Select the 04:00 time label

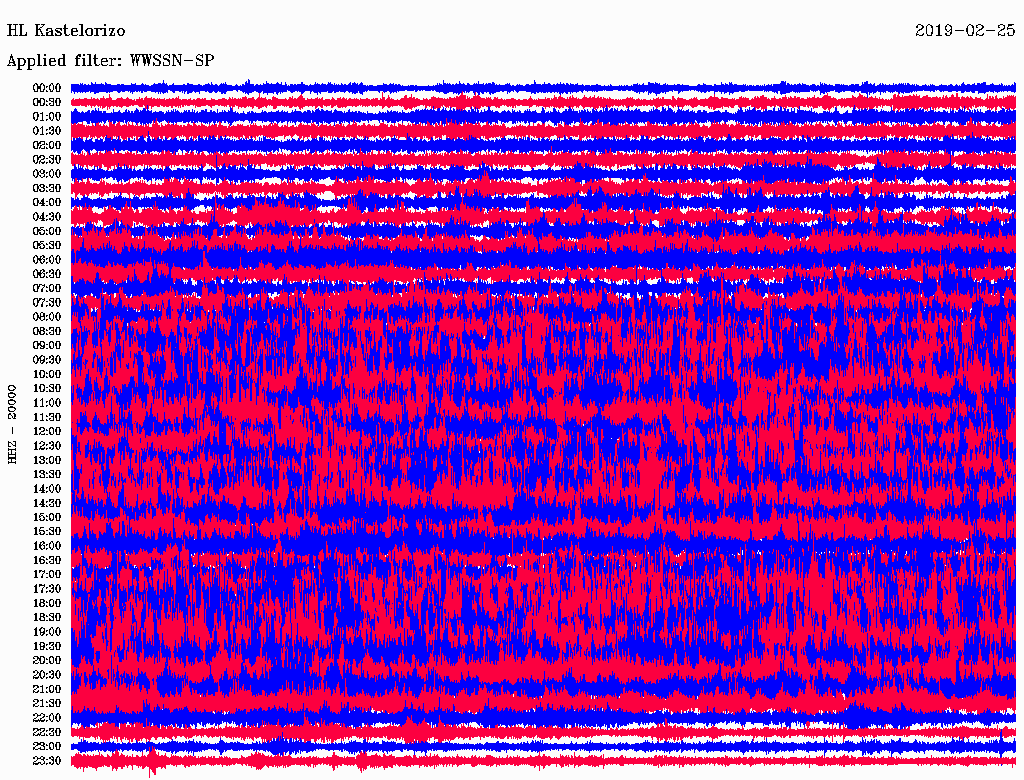[47, 203]
